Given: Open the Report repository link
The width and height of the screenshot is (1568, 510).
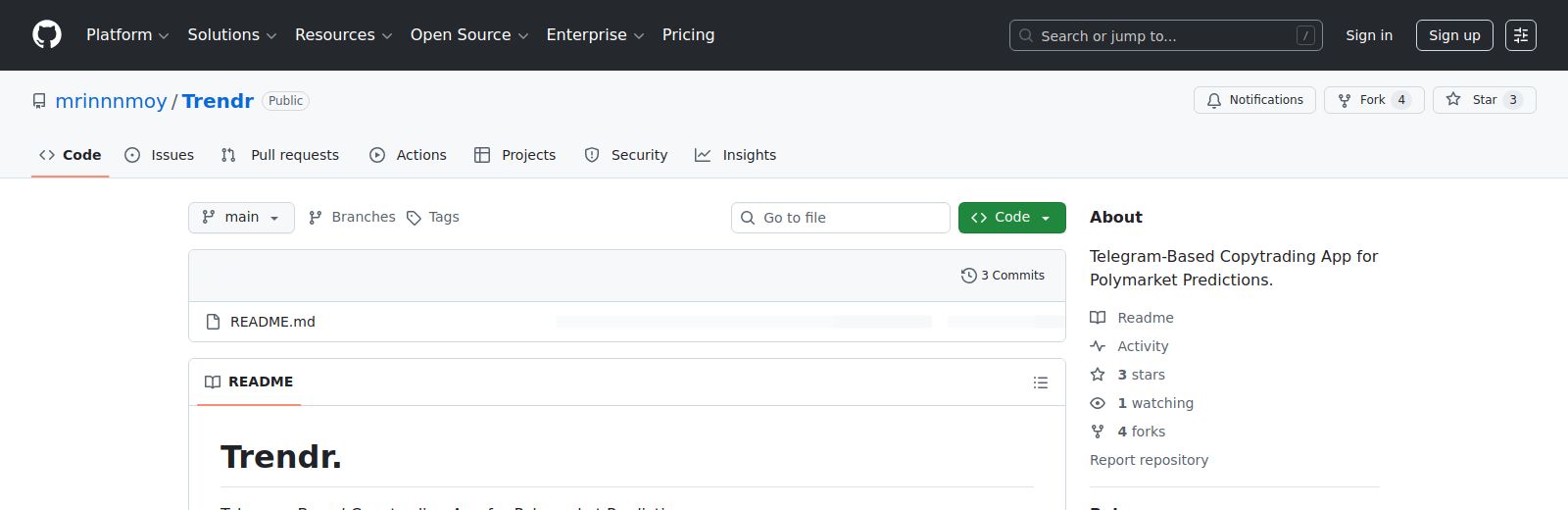Looking at the screenshot, I should click(1149, 460).
